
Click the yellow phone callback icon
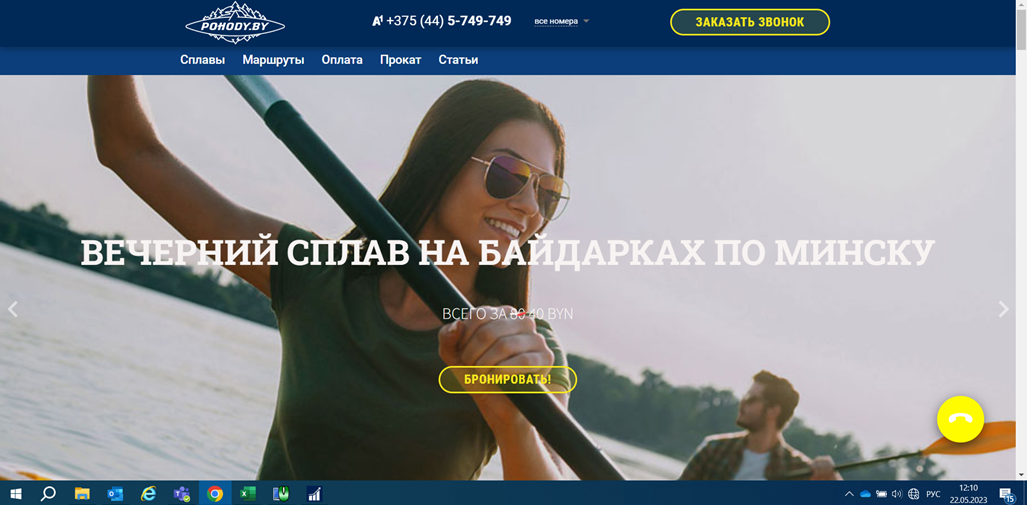(960, 420)
